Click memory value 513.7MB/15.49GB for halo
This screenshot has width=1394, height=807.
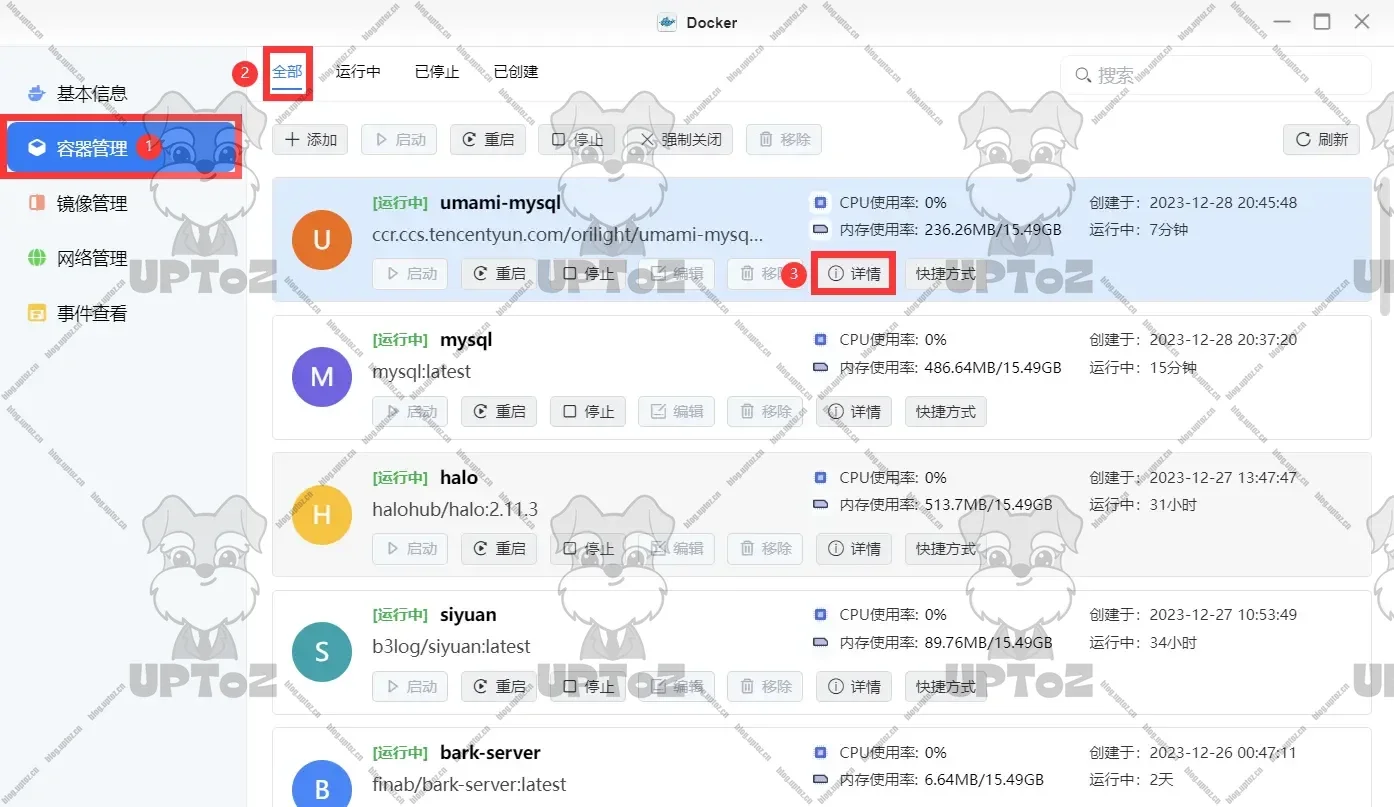(988, 505)
